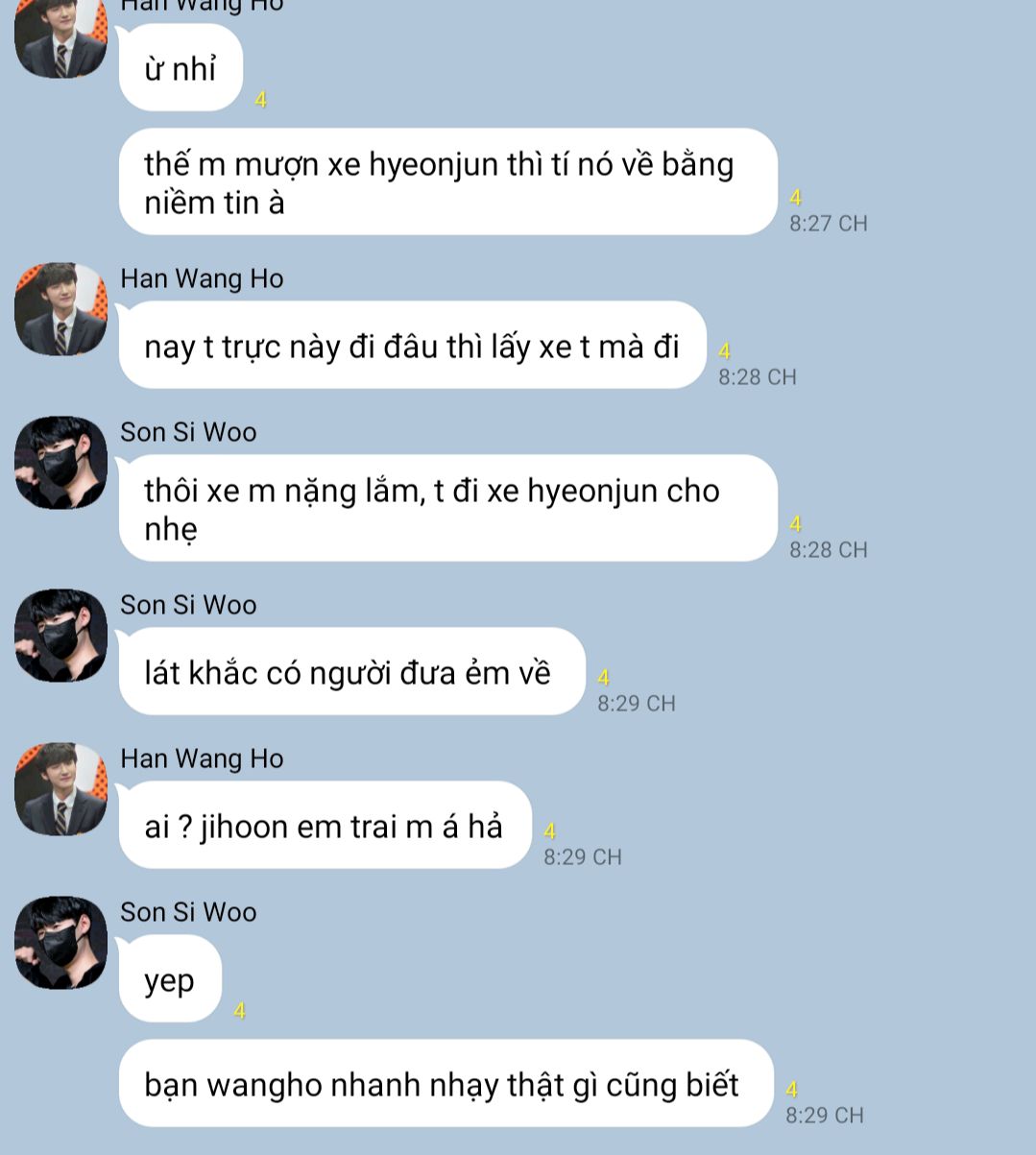Click the 'Son Si Woo' name above 'yep'
The width and height of the screenshot is (1036, 1155).
tap(188, 912)
